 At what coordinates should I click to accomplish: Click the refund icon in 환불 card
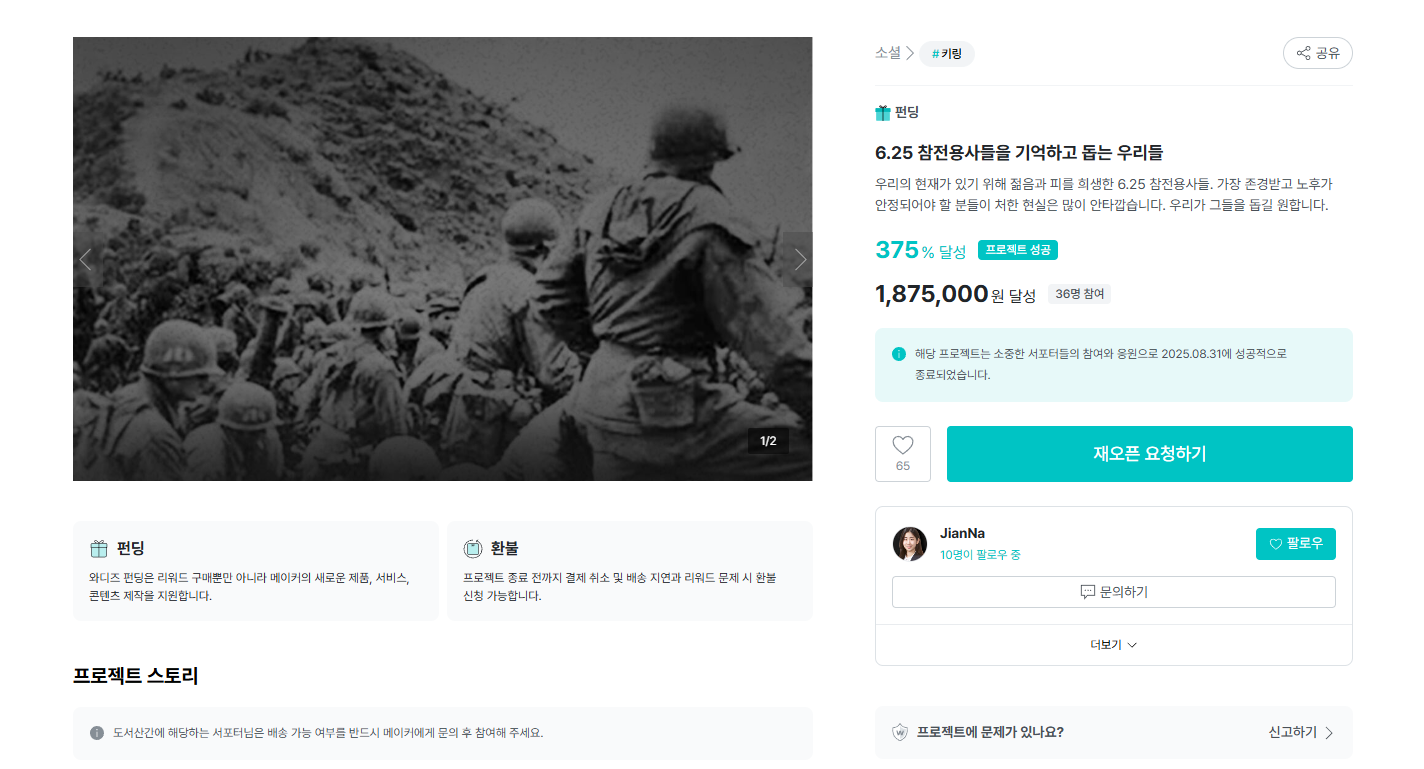(473, 549)
